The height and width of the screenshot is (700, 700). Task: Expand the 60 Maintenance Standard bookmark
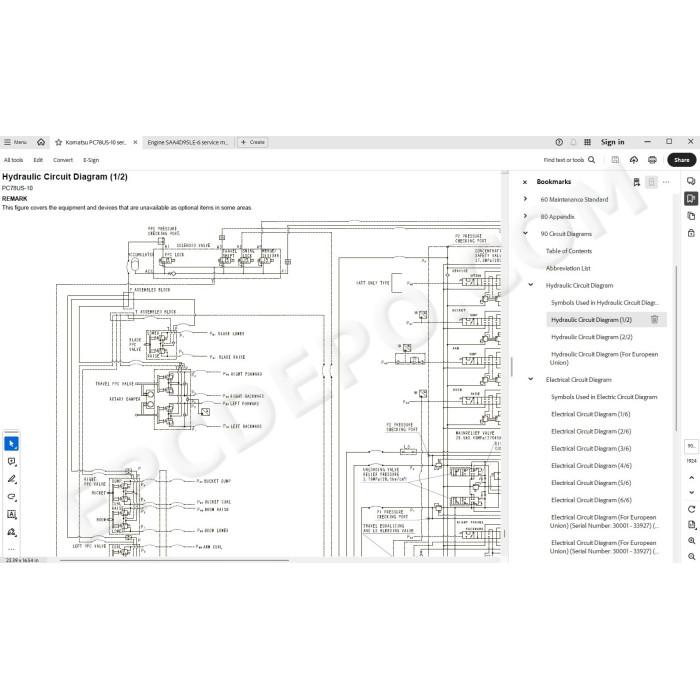coord(525,199)
